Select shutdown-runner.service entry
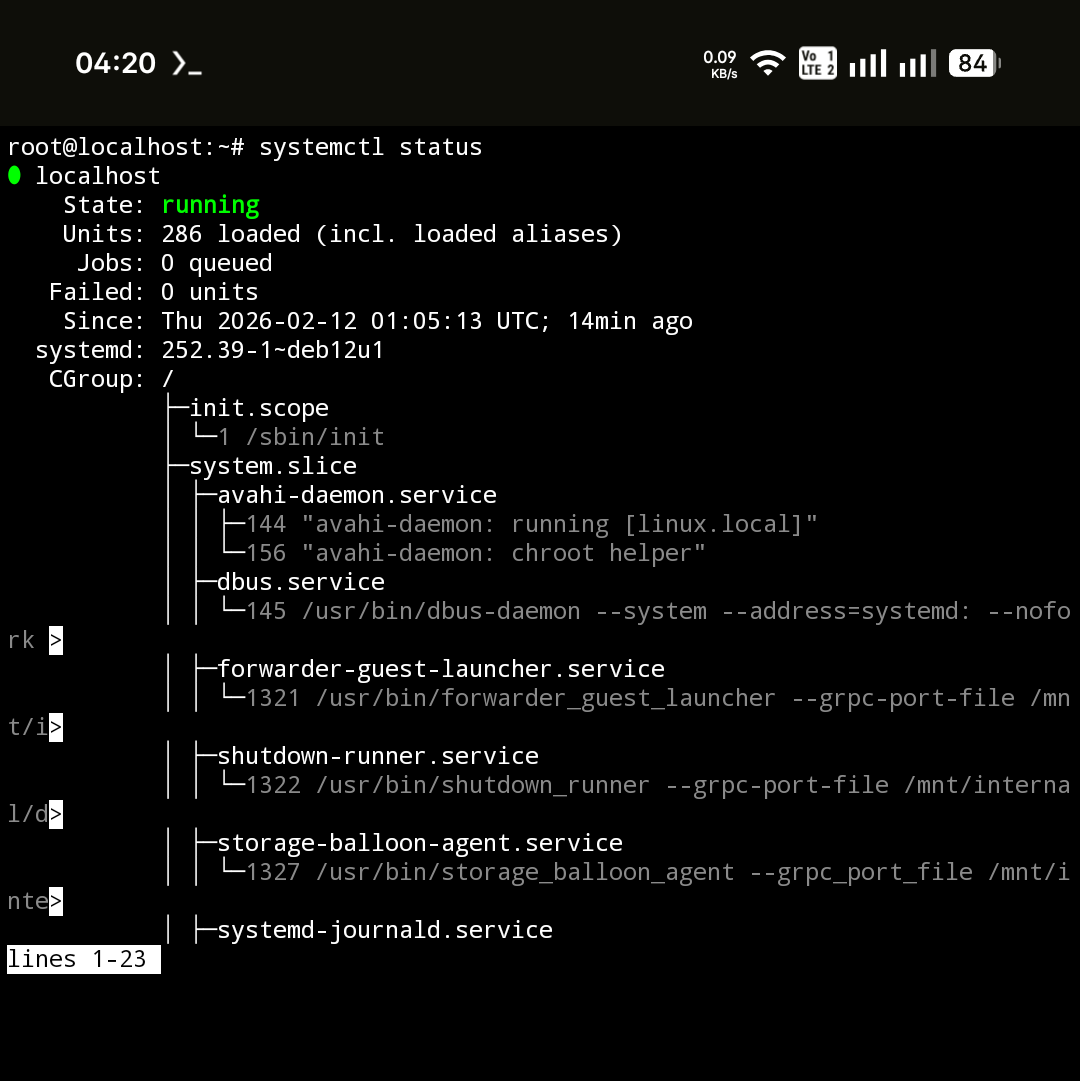Viewport: 1080px width, 1081px height. (x=378, y=756)
